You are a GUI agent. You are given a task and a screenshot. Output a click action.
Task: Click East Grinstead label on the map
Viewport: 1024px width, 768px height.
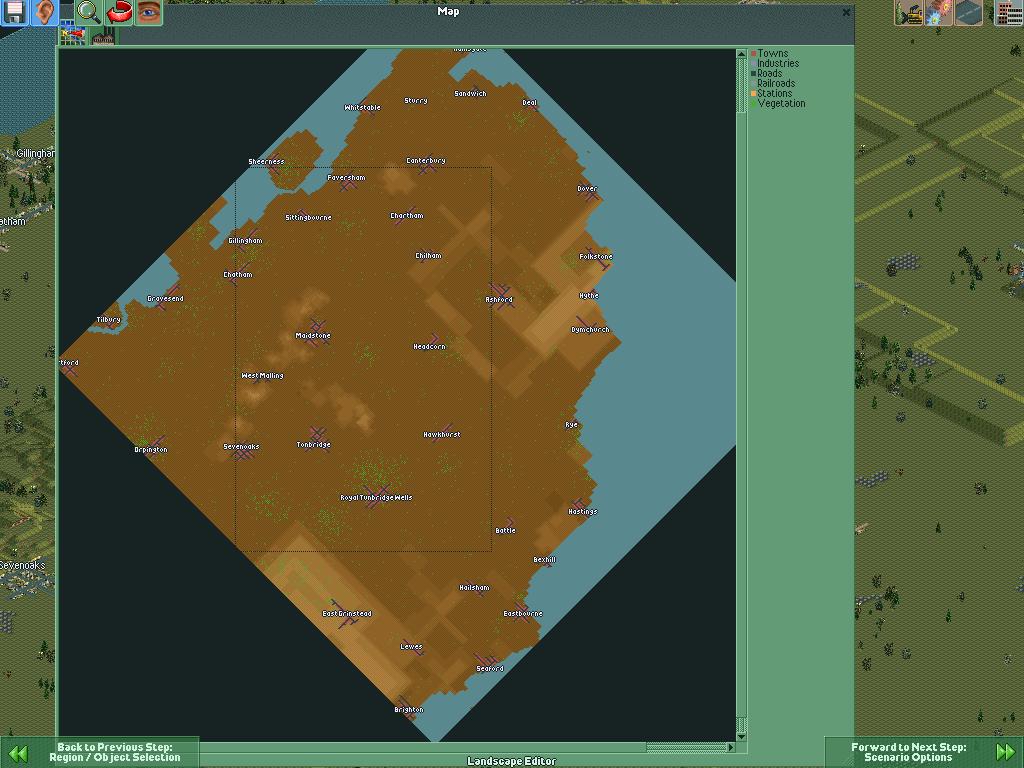(347, 614)
